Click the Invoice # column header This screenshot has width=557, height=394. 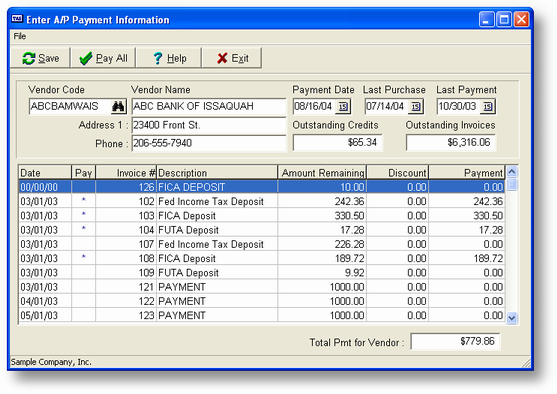pos(126,173)
